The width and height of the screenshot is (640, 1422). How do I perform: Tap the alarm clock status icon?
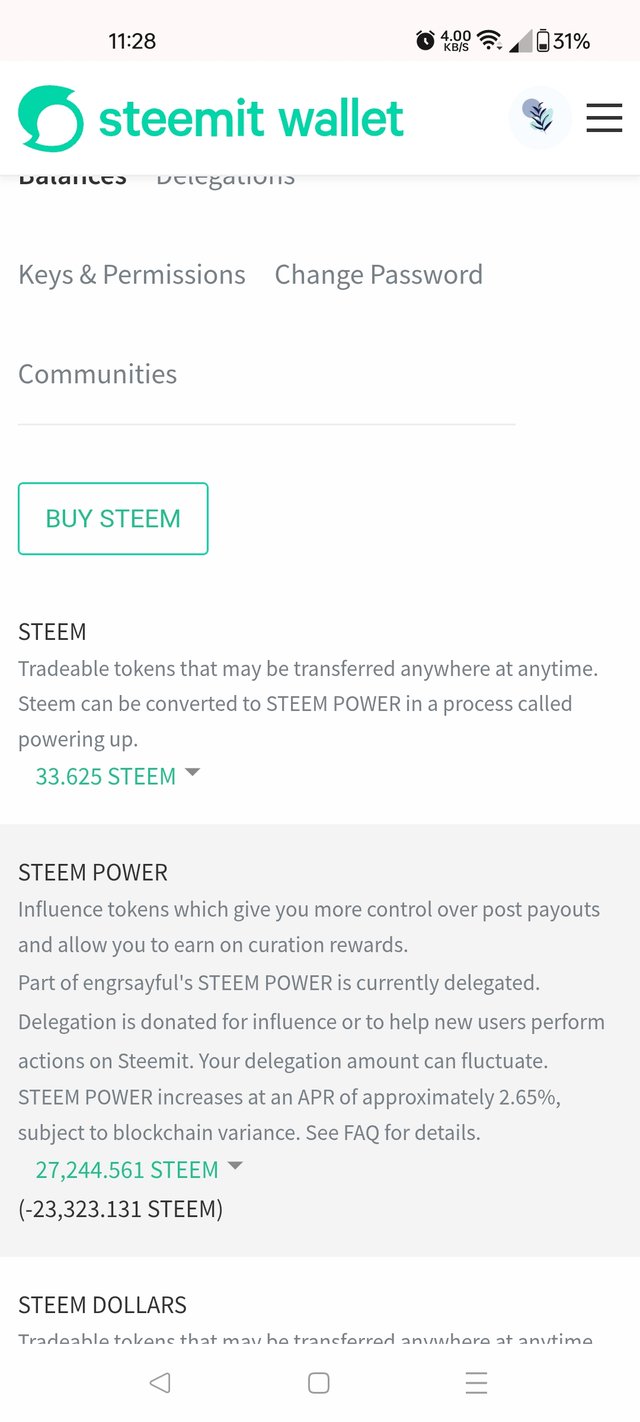pyautogui.click(x=425, y=41)
